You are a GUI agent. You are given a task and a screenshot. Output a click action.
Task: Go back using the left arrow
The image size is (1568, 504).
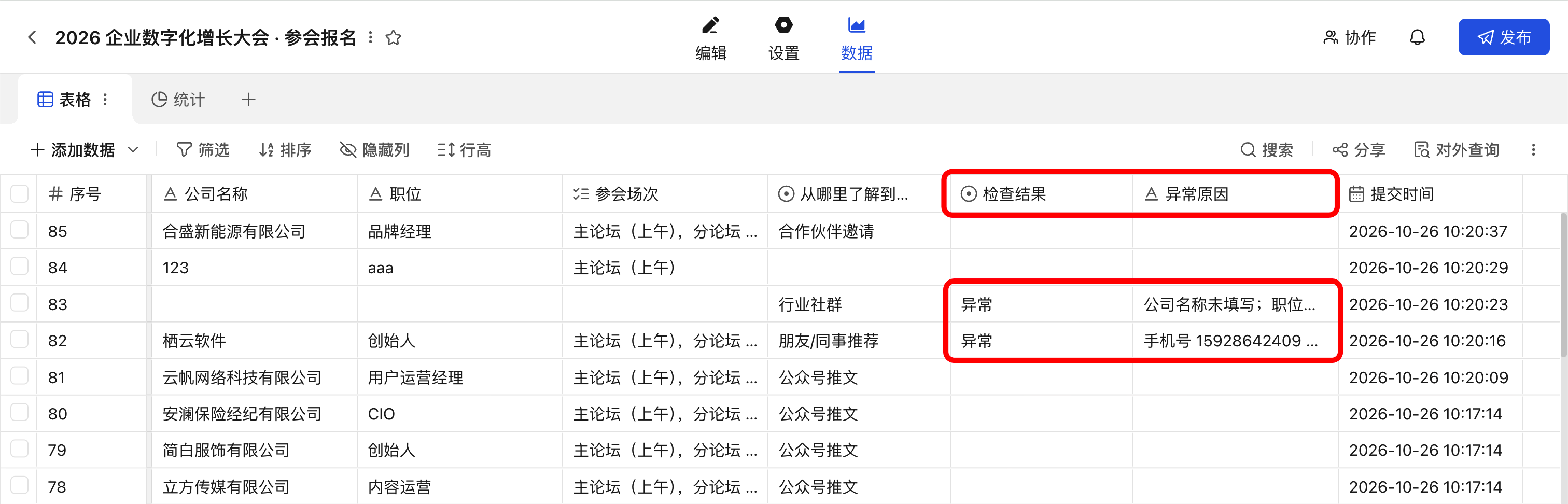coord(32,38)
